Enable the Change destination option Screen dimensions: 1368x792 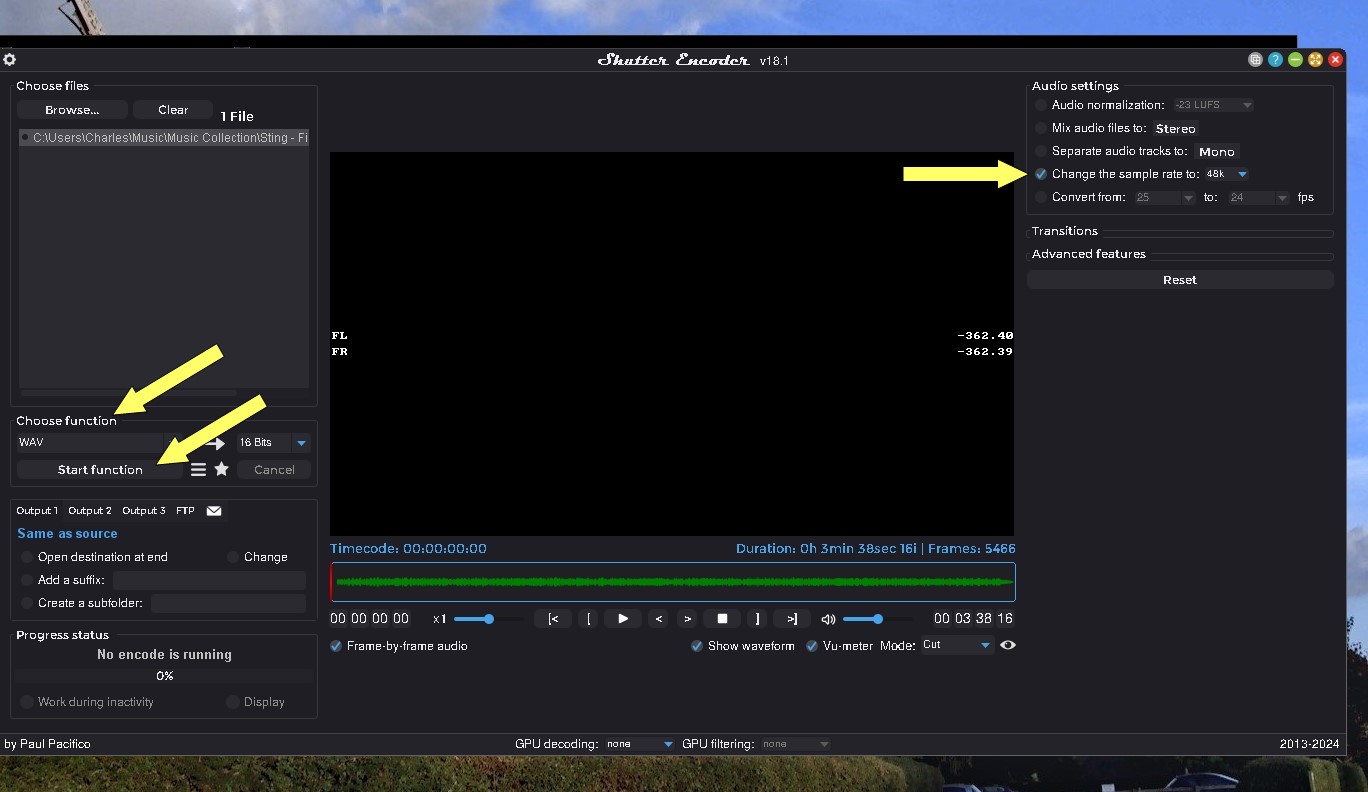point(233,557)
